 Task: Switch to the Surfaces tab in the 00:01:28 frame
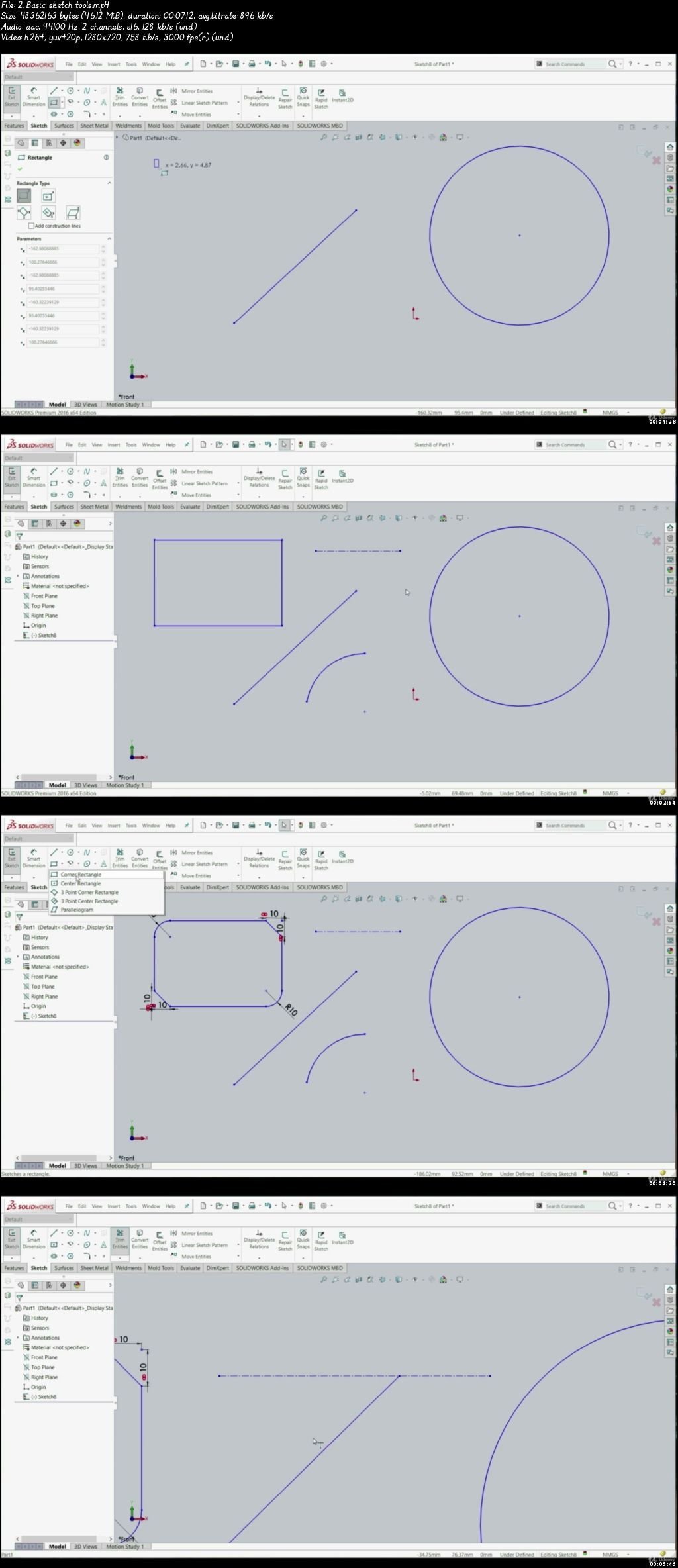point(64,126)
